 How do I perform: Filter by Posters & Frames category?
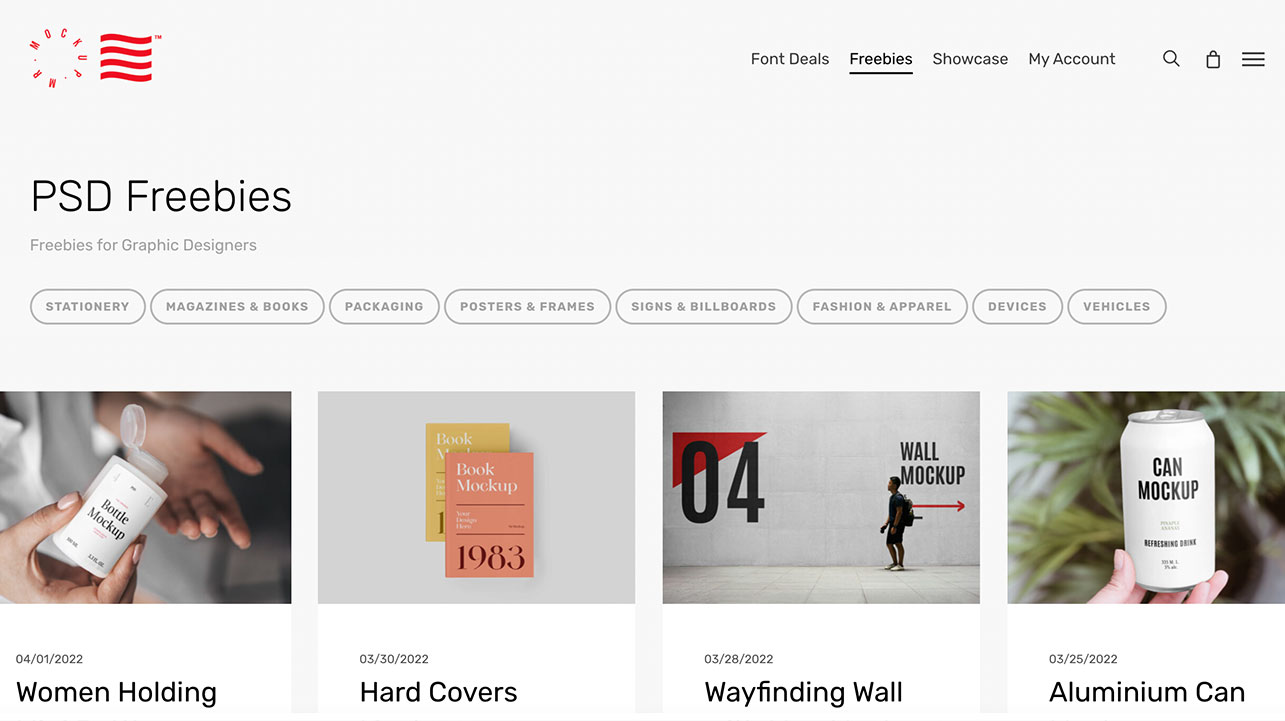[x=527, y=307]
